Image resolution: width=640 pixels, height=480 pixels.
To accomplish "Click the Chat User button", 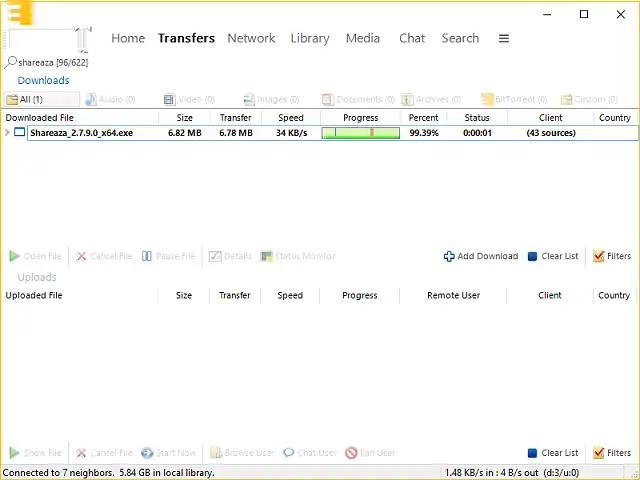I will tap(310, 453).
